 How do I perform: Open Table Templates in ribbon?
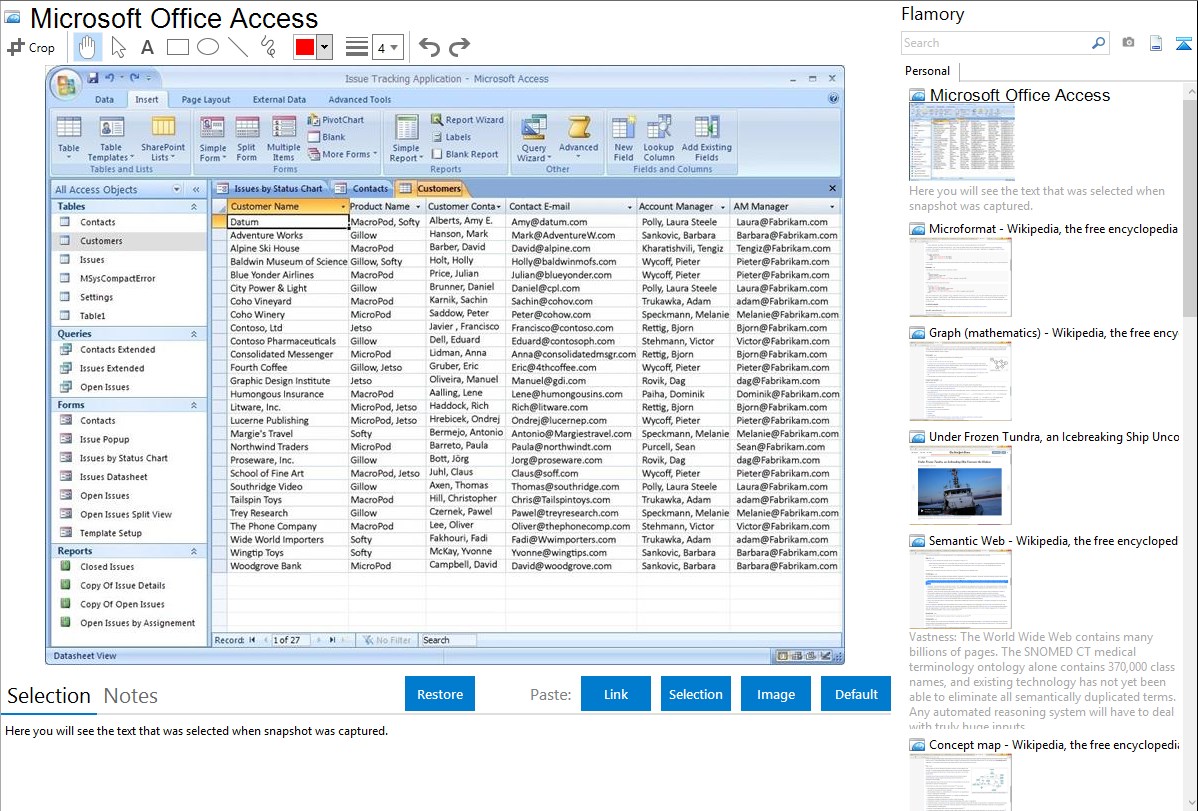click(111, 138)
